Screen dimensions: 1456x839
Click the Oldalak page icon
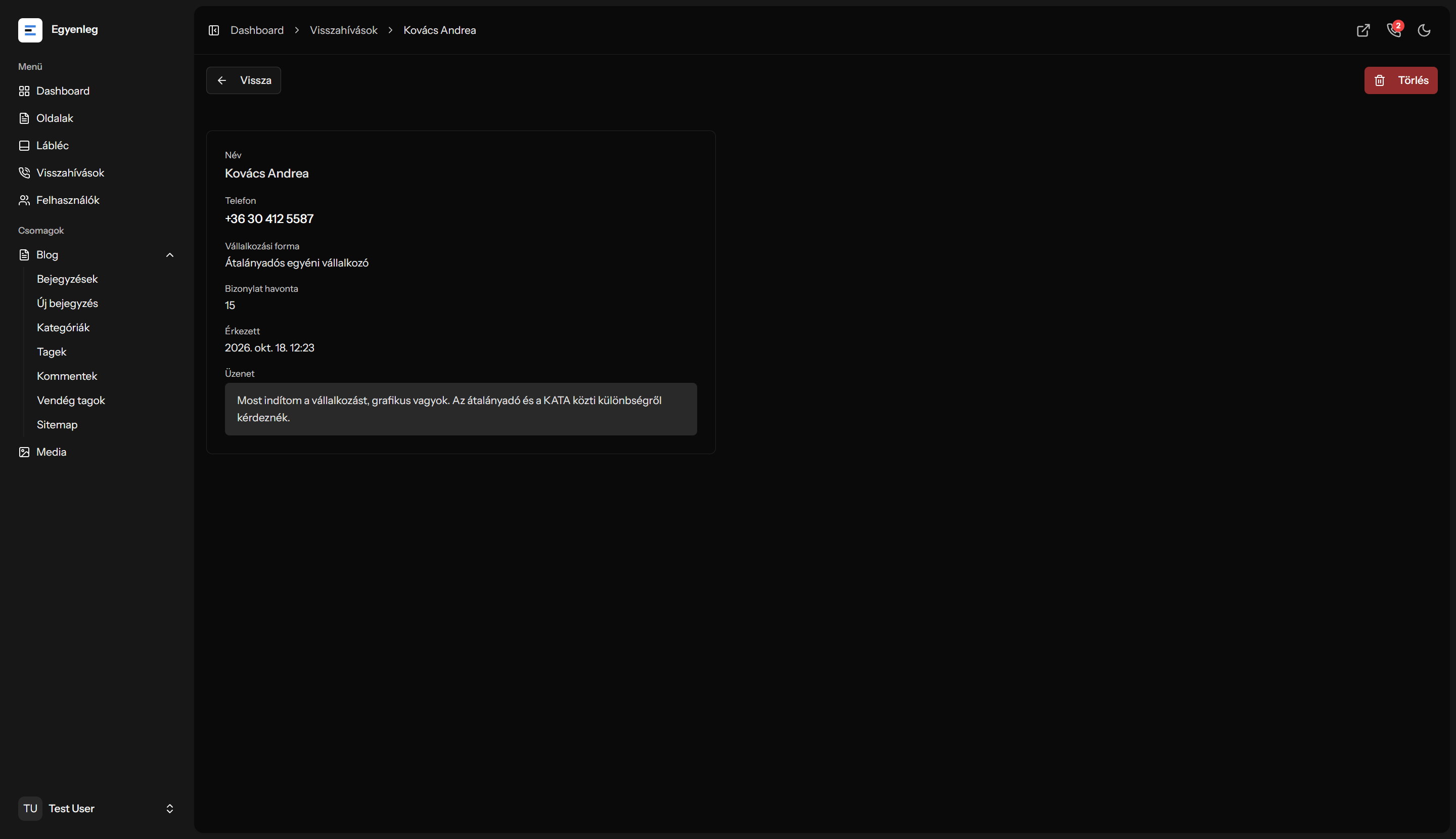24,118
